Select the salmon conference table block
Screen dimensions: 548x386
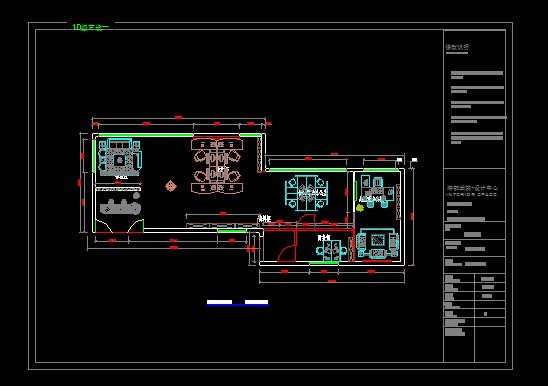pyautogui.click(x=217, y=166)
